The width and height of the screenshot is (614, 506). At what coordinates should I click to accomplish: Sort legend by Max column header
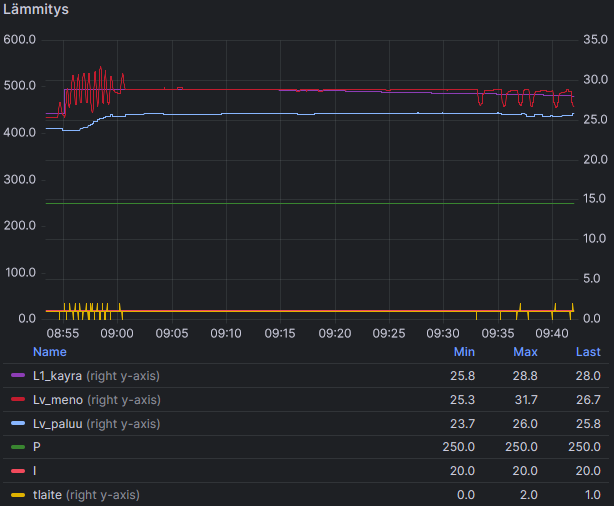click(x=525, y=352)
